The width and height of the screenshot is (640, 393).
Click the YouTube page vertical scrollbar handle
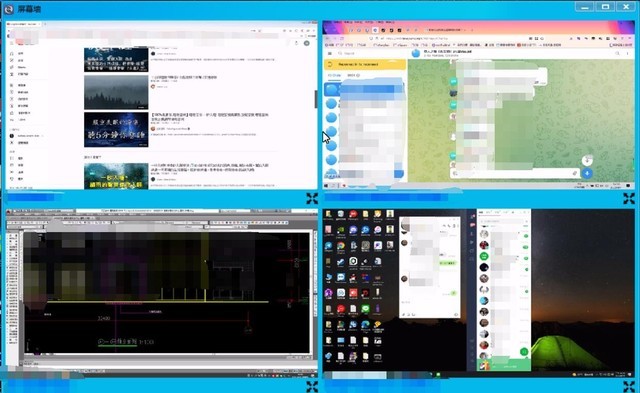[x=316, y=99]
